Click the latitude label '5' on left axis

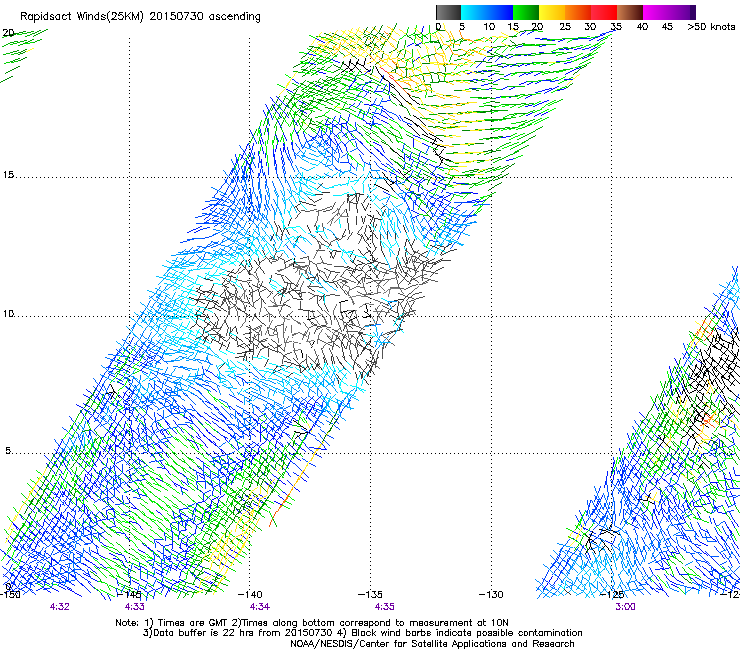(x=8, y=450)
